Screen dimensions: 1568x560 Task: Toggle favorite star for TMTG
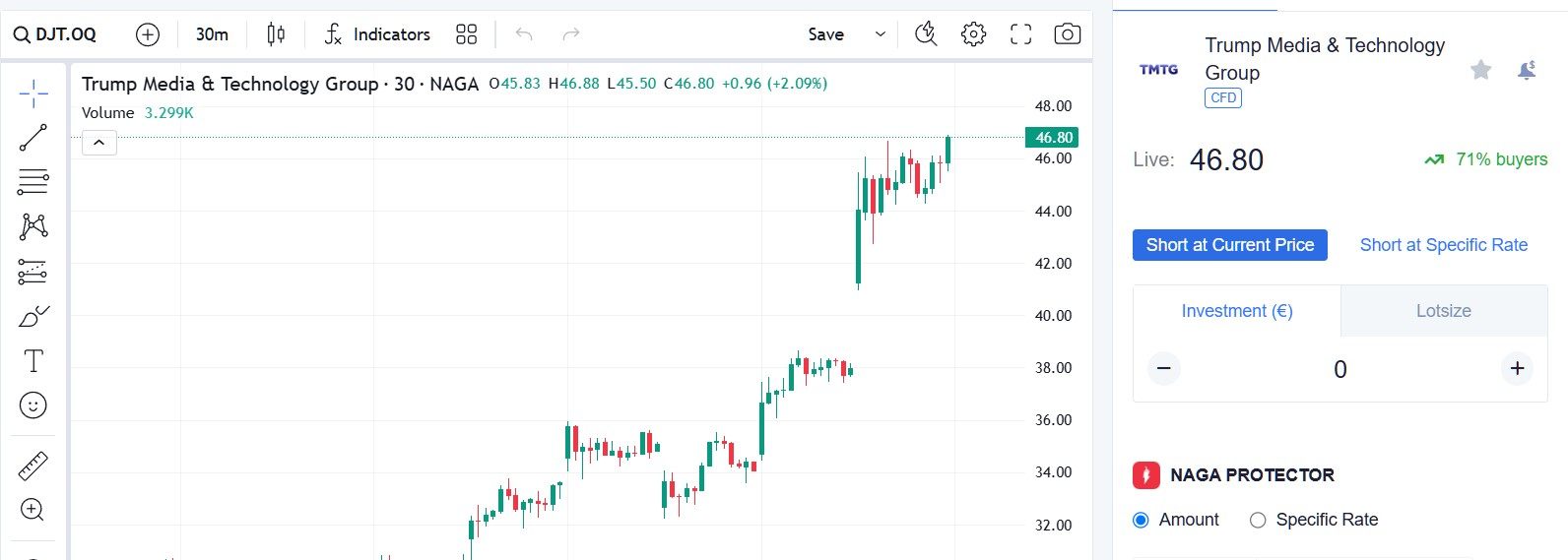click(1480, 69)
